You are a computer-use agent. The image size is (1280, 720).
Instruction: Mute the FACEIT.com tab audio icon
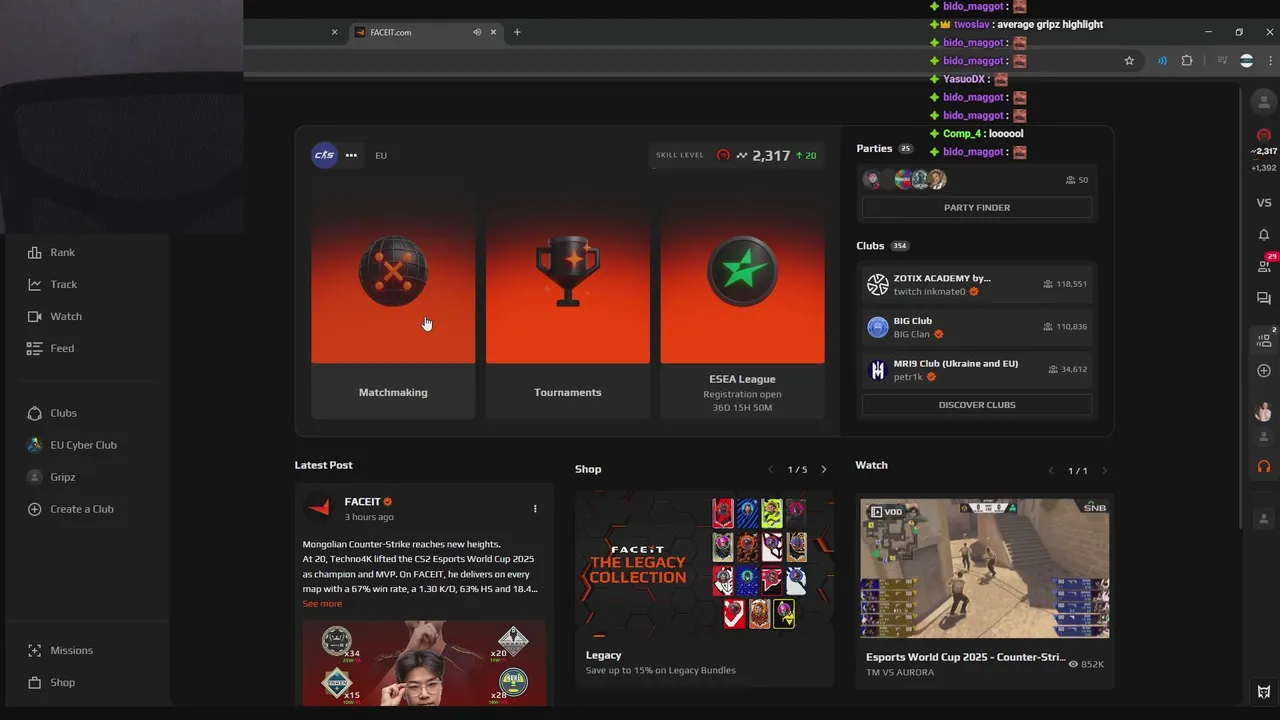coord(477,32)
